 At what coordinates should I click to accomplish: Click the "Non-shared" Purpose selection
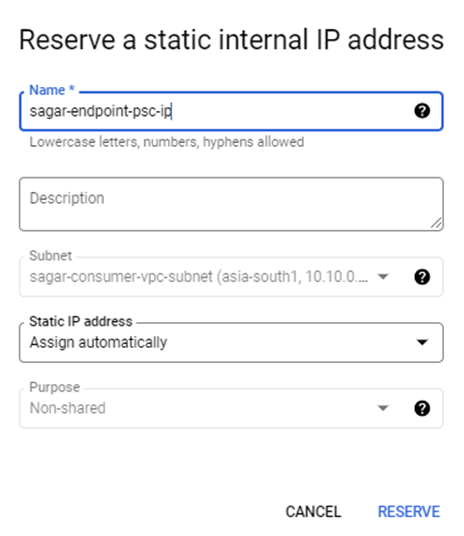click(x=67, y=408)
